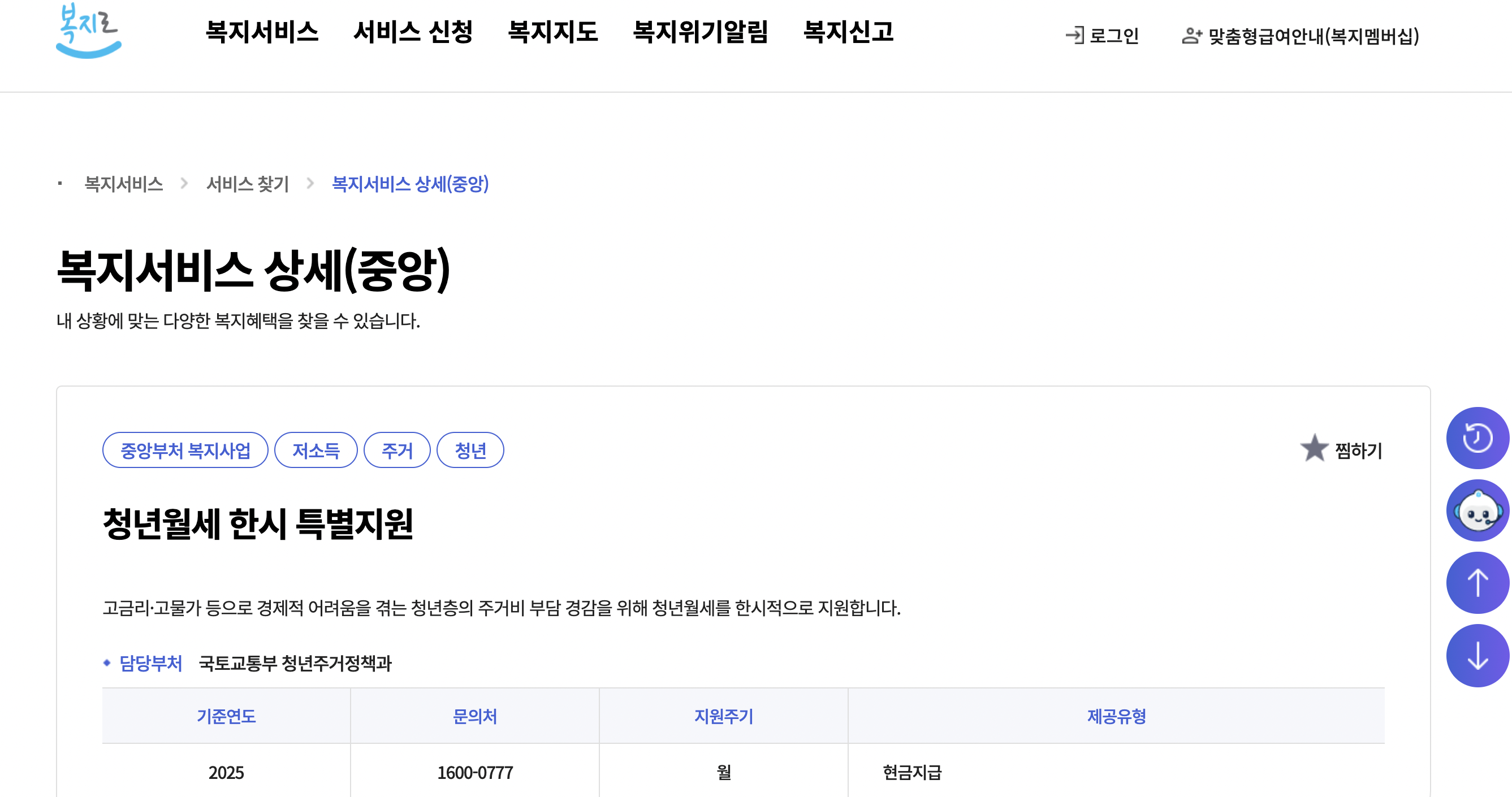This screenshot has width=1512, height=797.
Task: Click the 지원주기 column header
Action: pos(723,716)
